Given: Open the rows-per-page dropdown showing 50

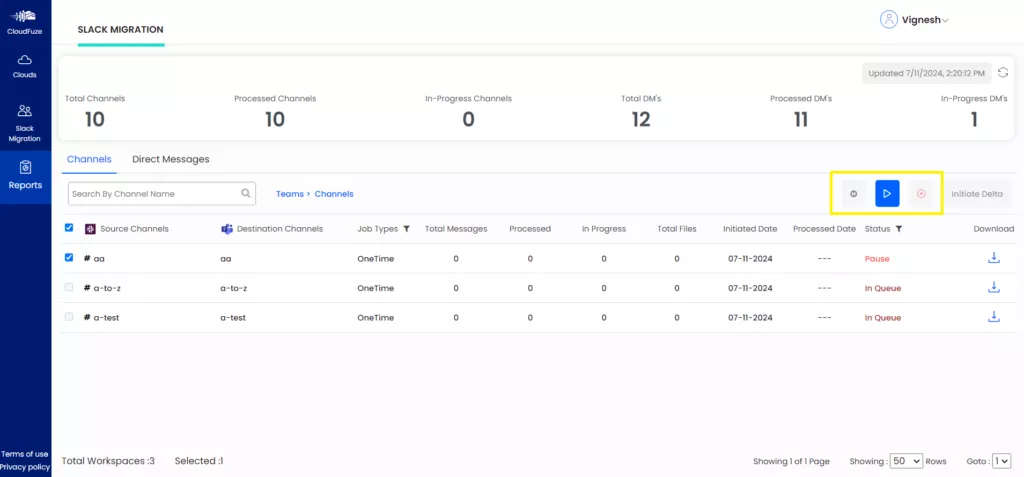Looking at the screenshot, I should (x=906, y=461).
